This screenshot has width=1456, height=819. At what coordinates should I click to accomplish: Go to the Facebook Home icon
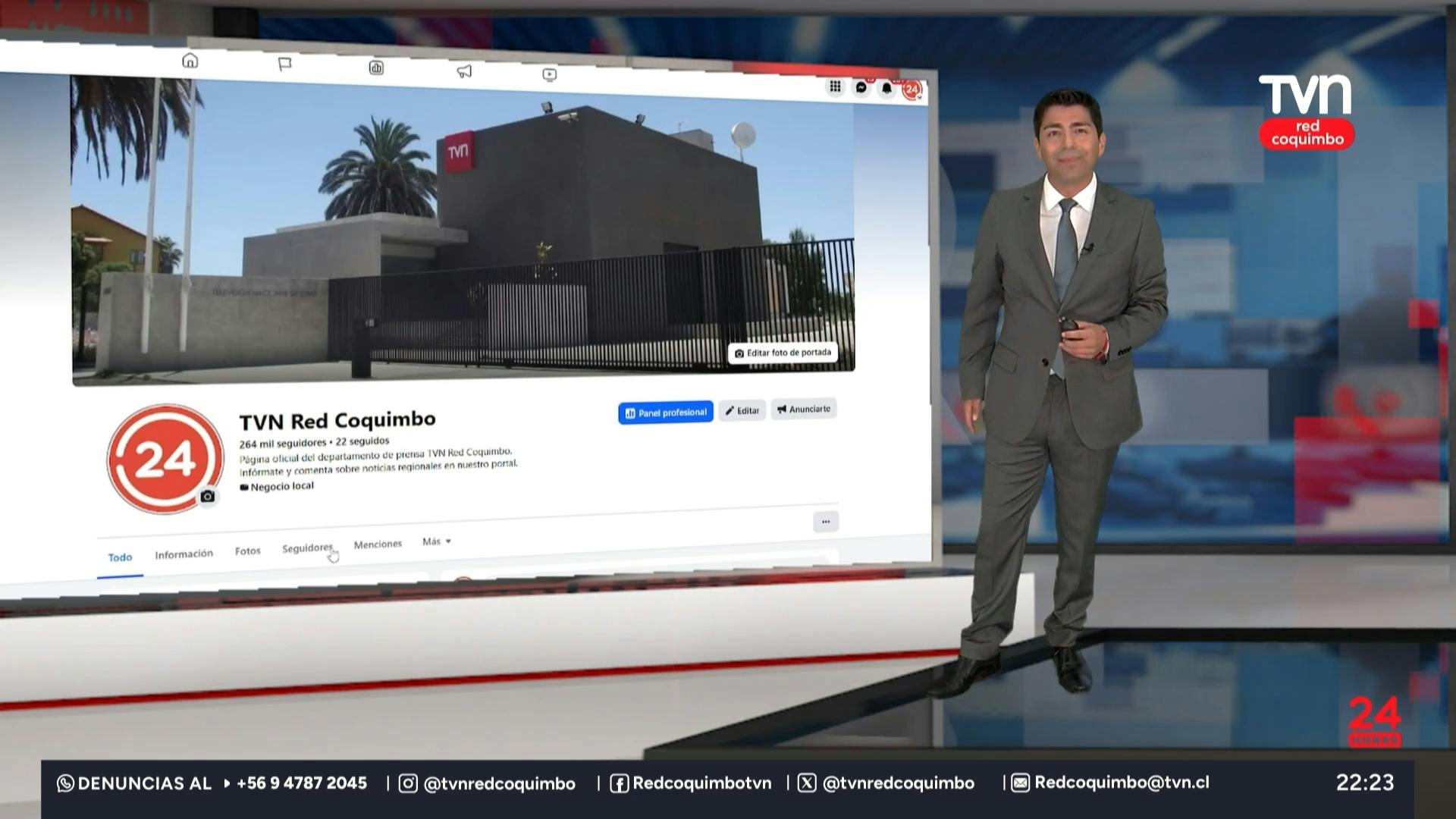pos(190,61)
